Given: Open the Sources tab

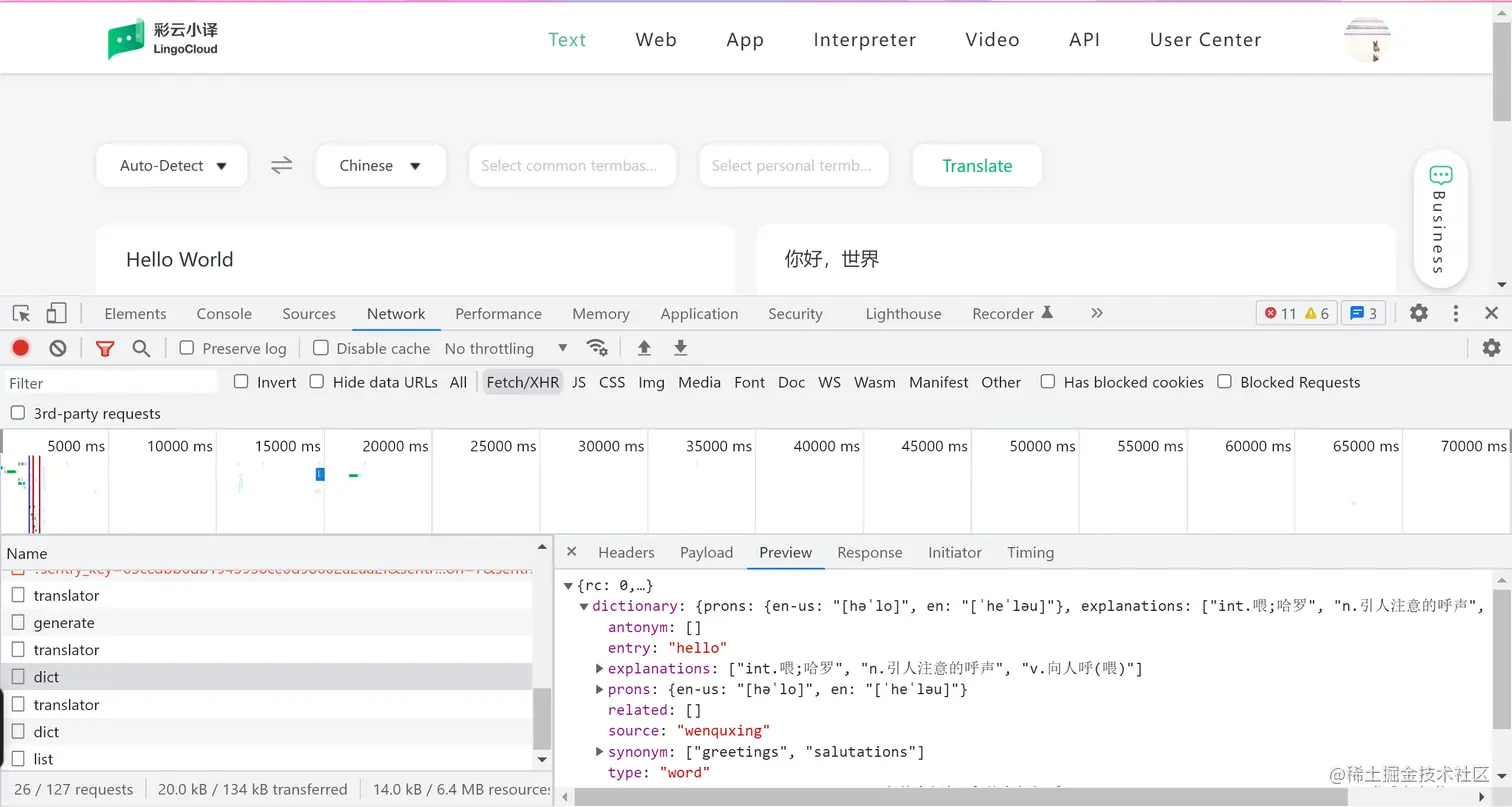Looking at the screenshot, I should (309, 313).
